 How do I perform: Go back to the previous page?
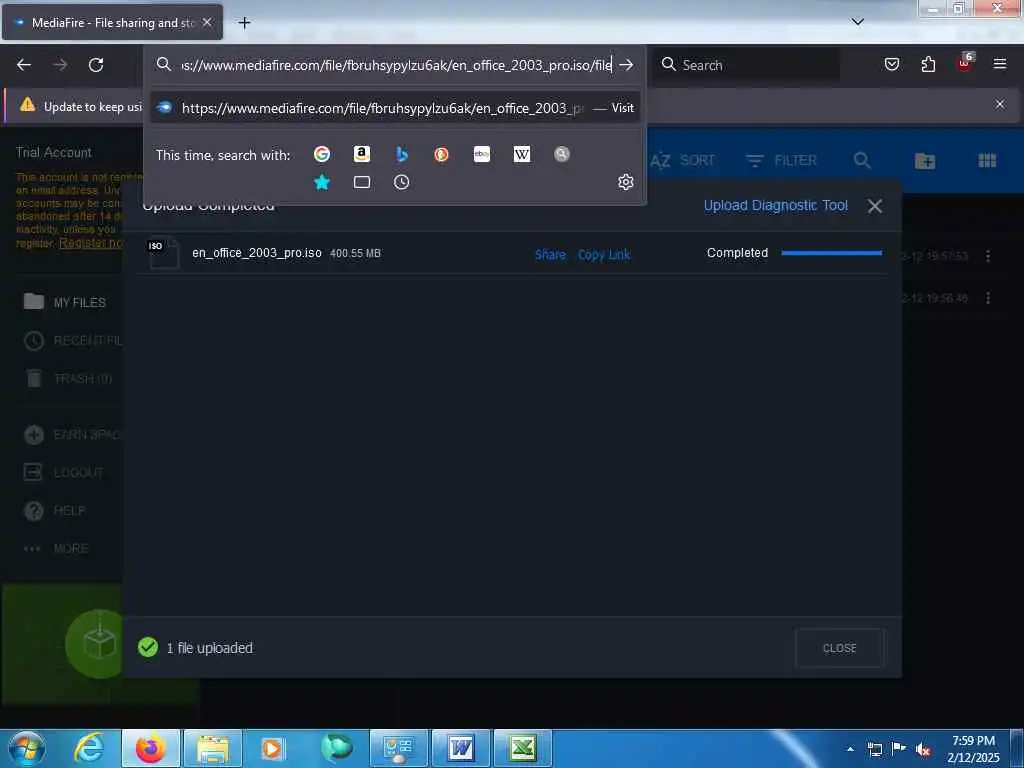click(x=24, y=65)
